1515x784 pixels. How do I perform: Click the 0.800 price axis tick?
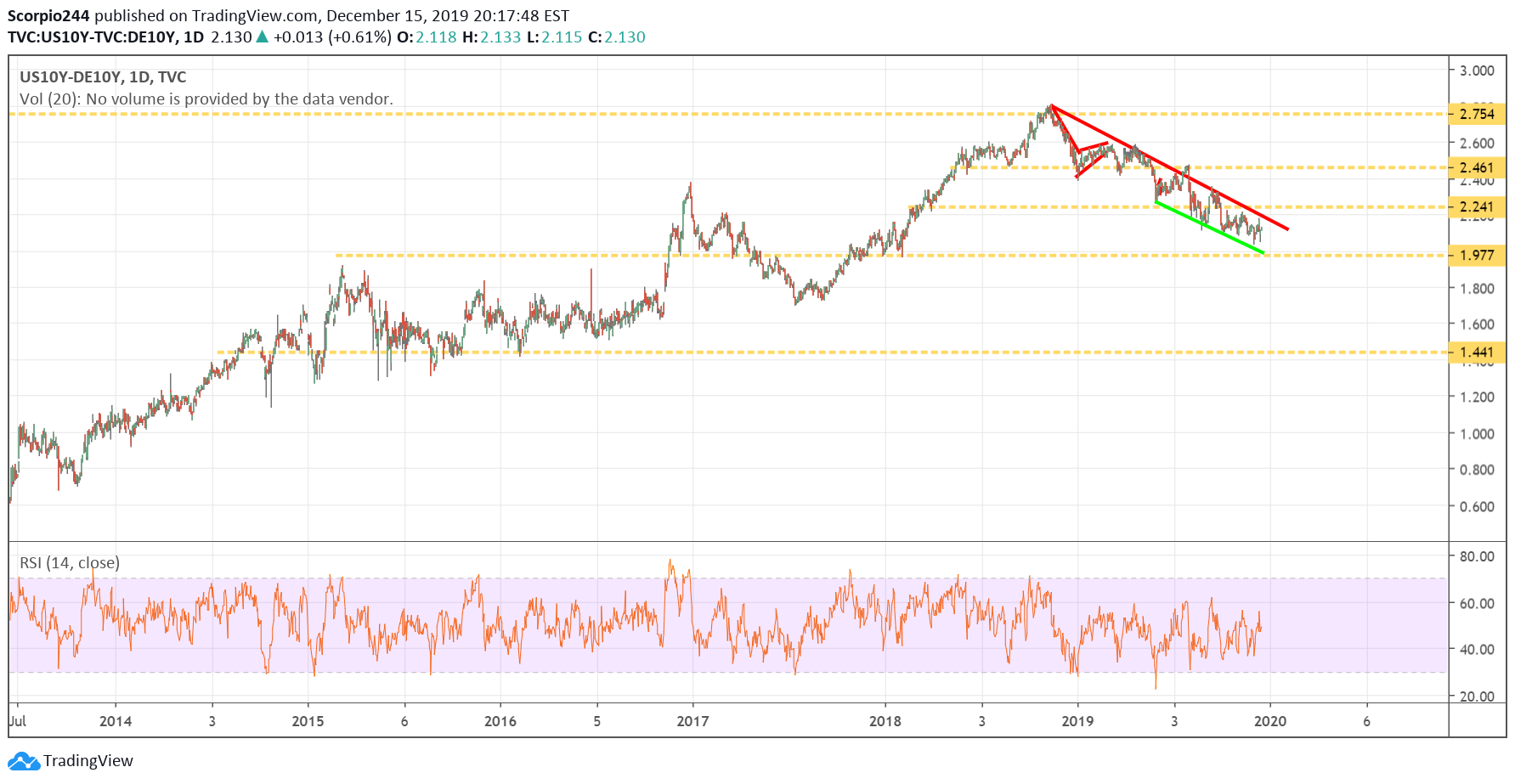click(1477, 469)
